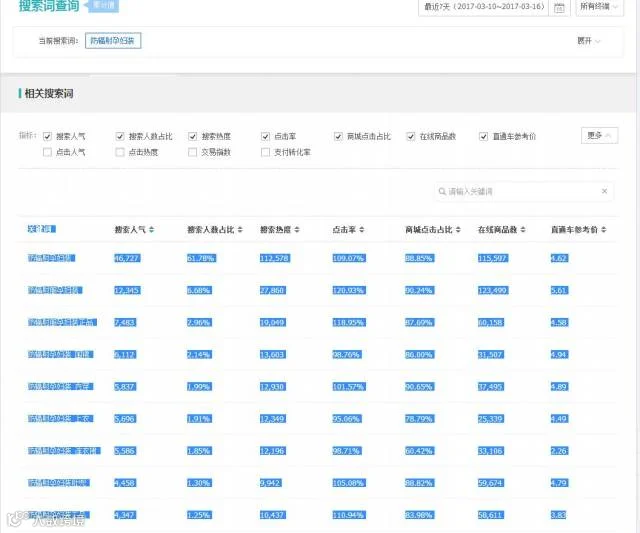
Task: Clear keyword search with X icon
Action: pos(604,191)
